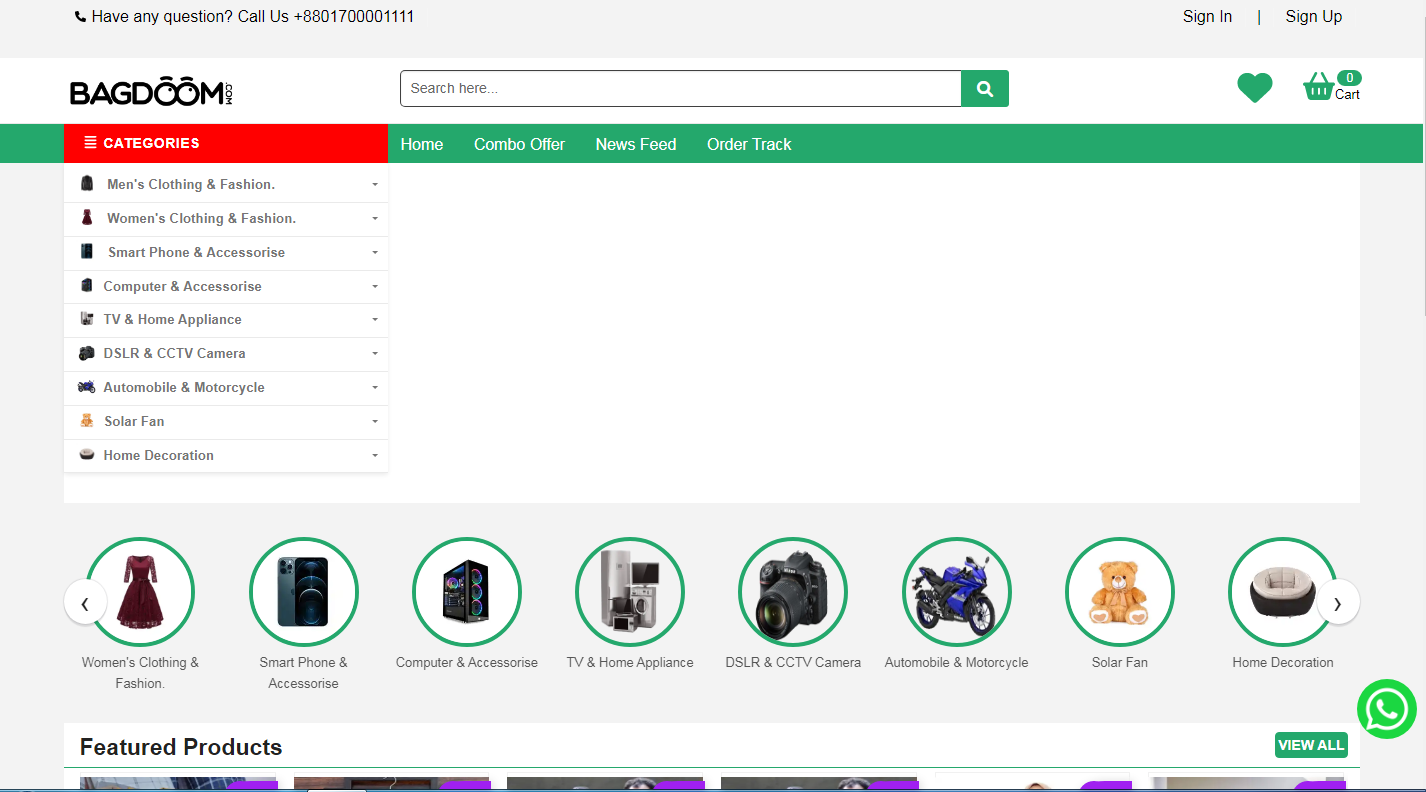Open Home Decoration carousel label
The height and width of the screenshot is (792, 1426).
(x=1283, y=662)
